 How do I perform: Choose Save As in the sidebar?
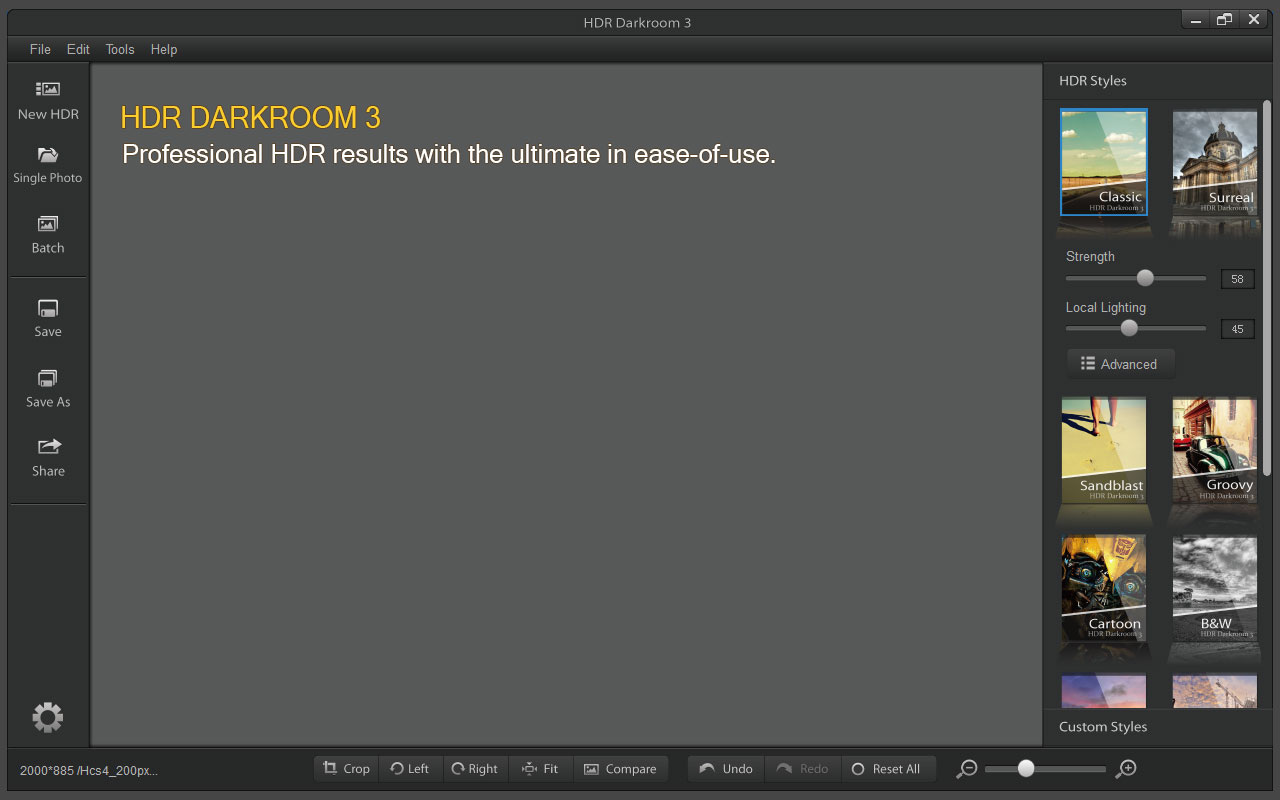tap(48, 389)
